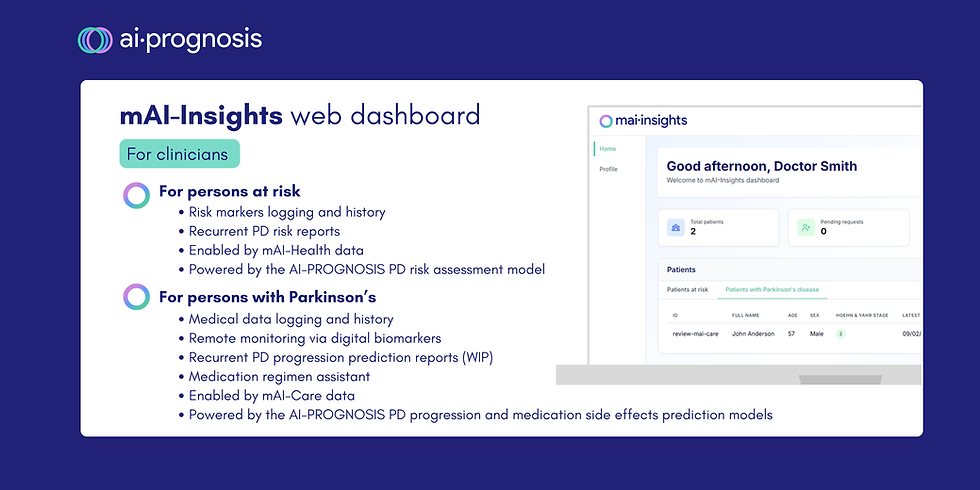Viewport: 980px width, 490px height.
Task: Click medication side effects prediction models bullet
Action: [x=481, y=415]
